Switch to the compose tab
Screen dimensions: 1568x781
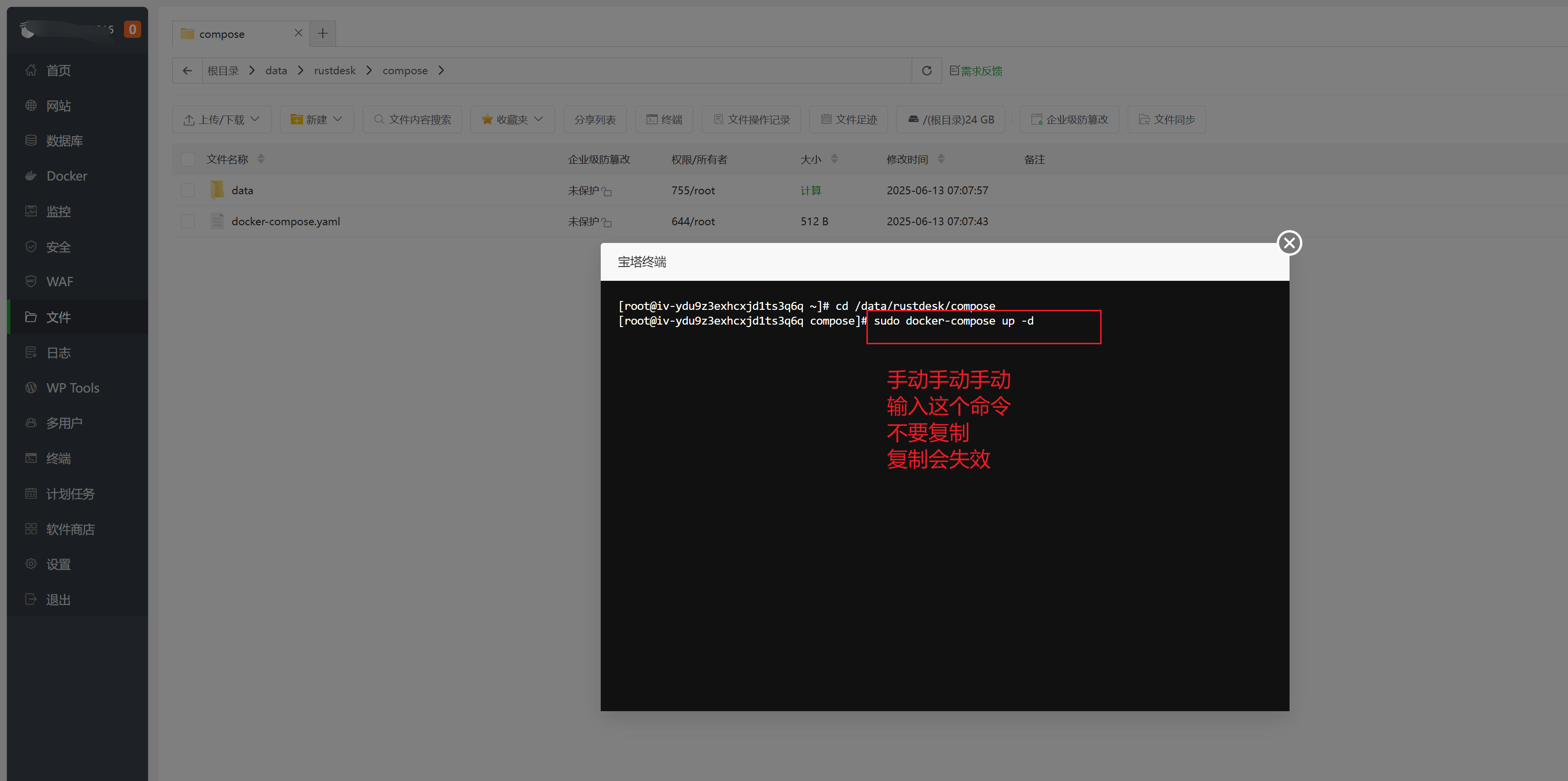click(x=222, y=34)
